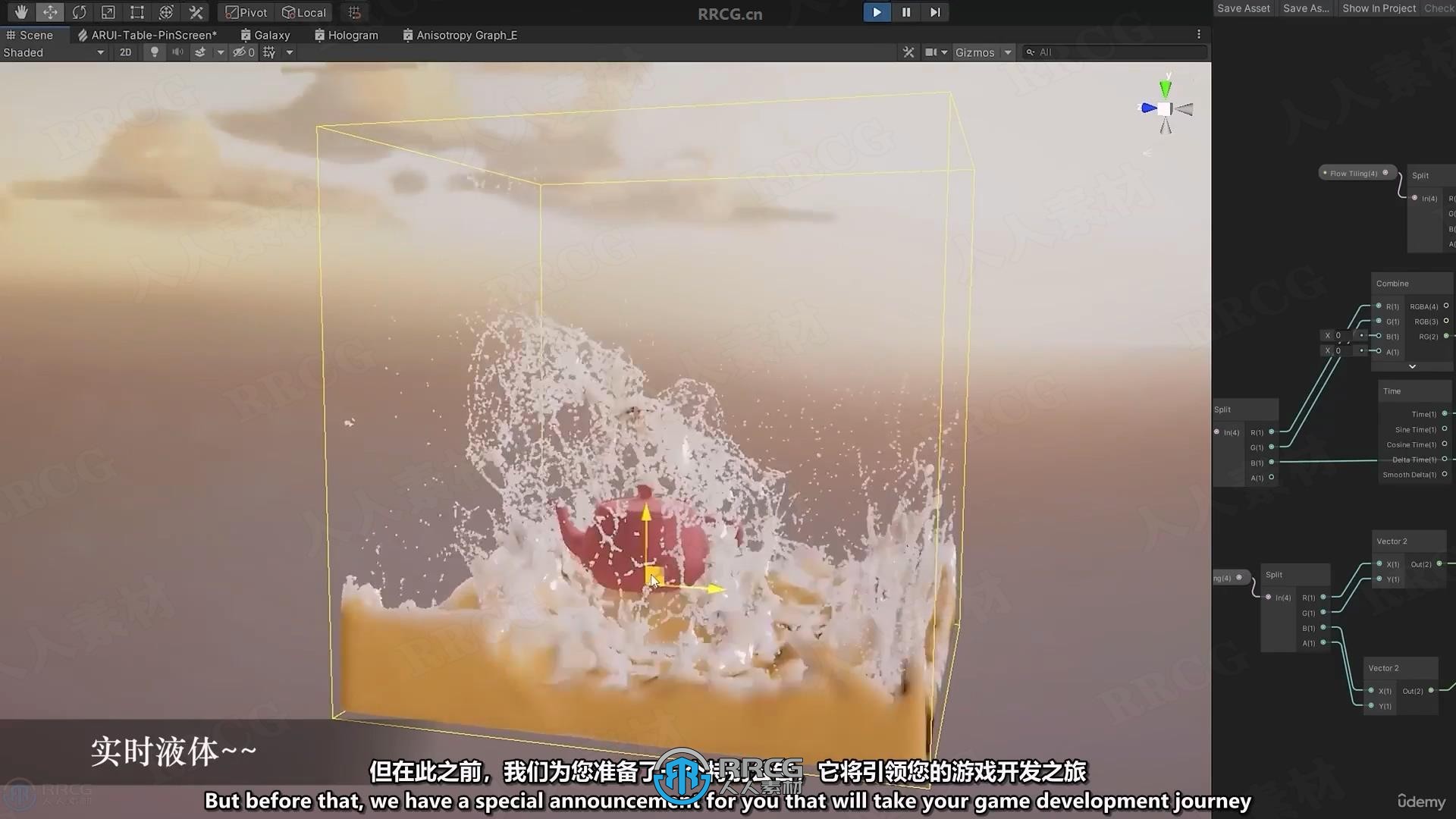The width and height of the screenshot is (1456, 819).
Task: Toggle scene lighting bulb icon
Action: [x=155, y=52]
